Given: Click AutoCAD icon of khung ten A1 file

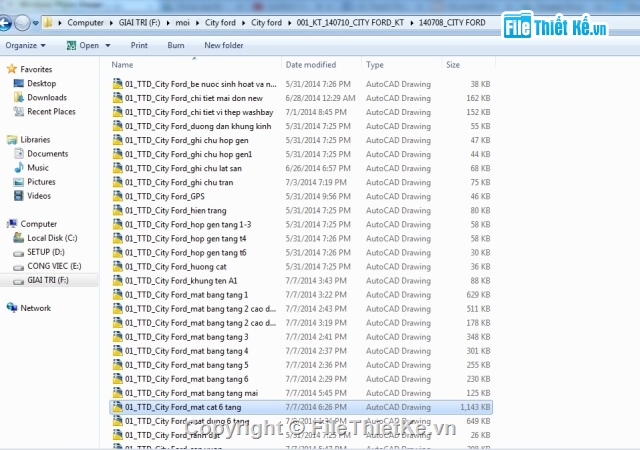Looking at the screenshot, I should pyautogui.click(x=118, y=280).
